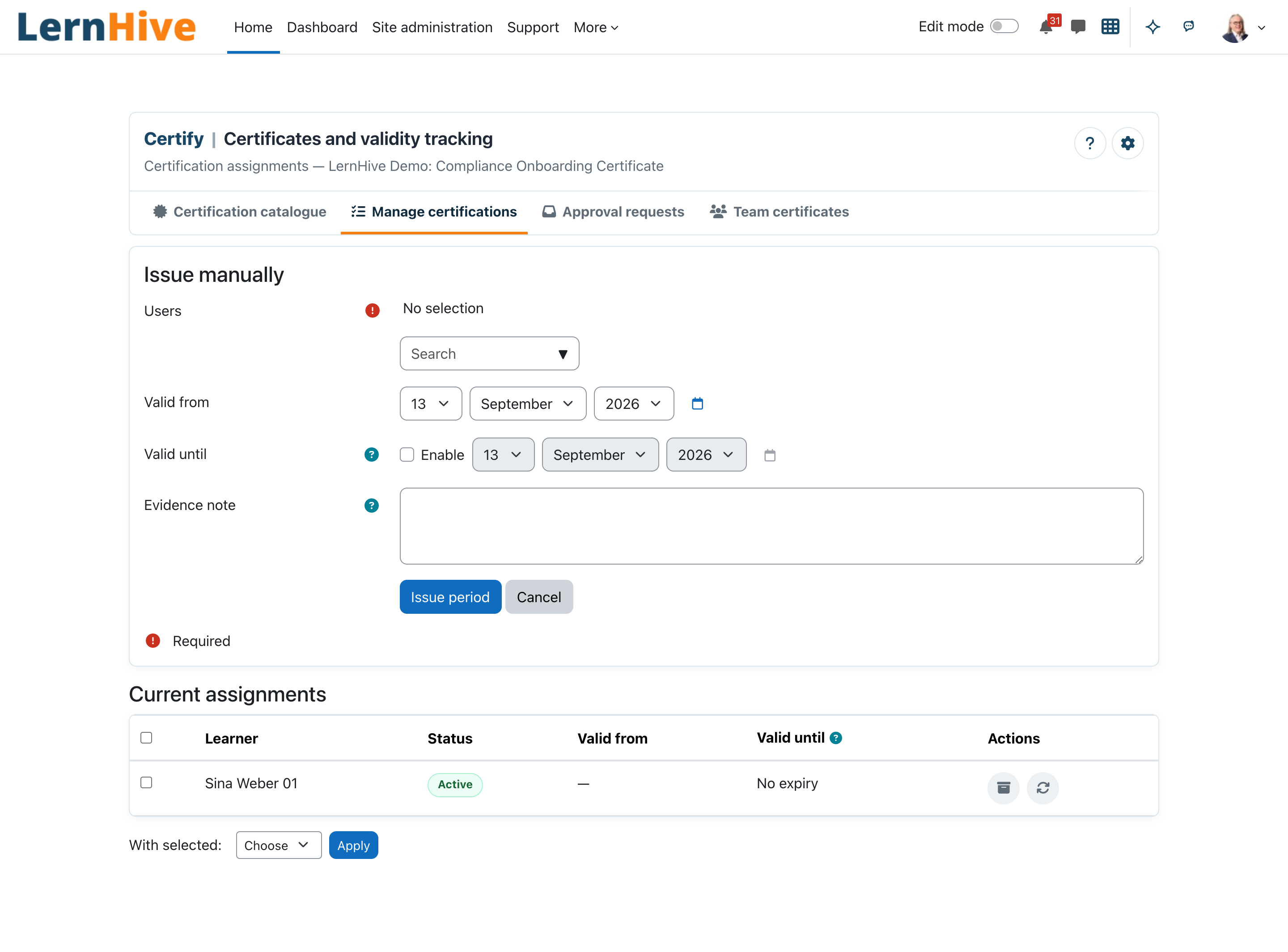Open Valid from month dropdown
The width and height of the screenshot is (1288, 952).
[x=528, y=404]
